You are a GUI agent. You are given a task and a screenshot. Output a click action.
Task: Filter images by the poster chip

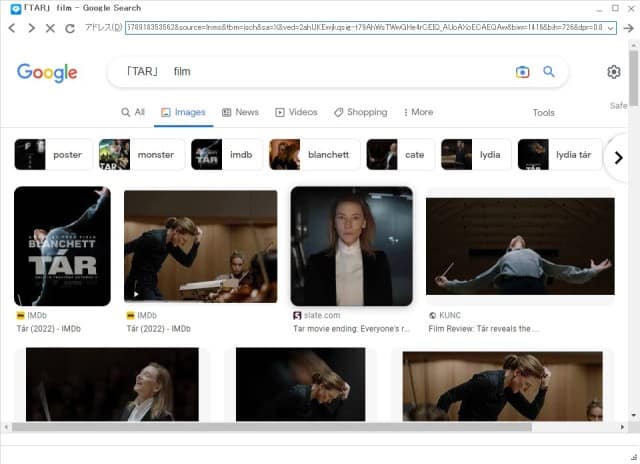pos(53,155)
